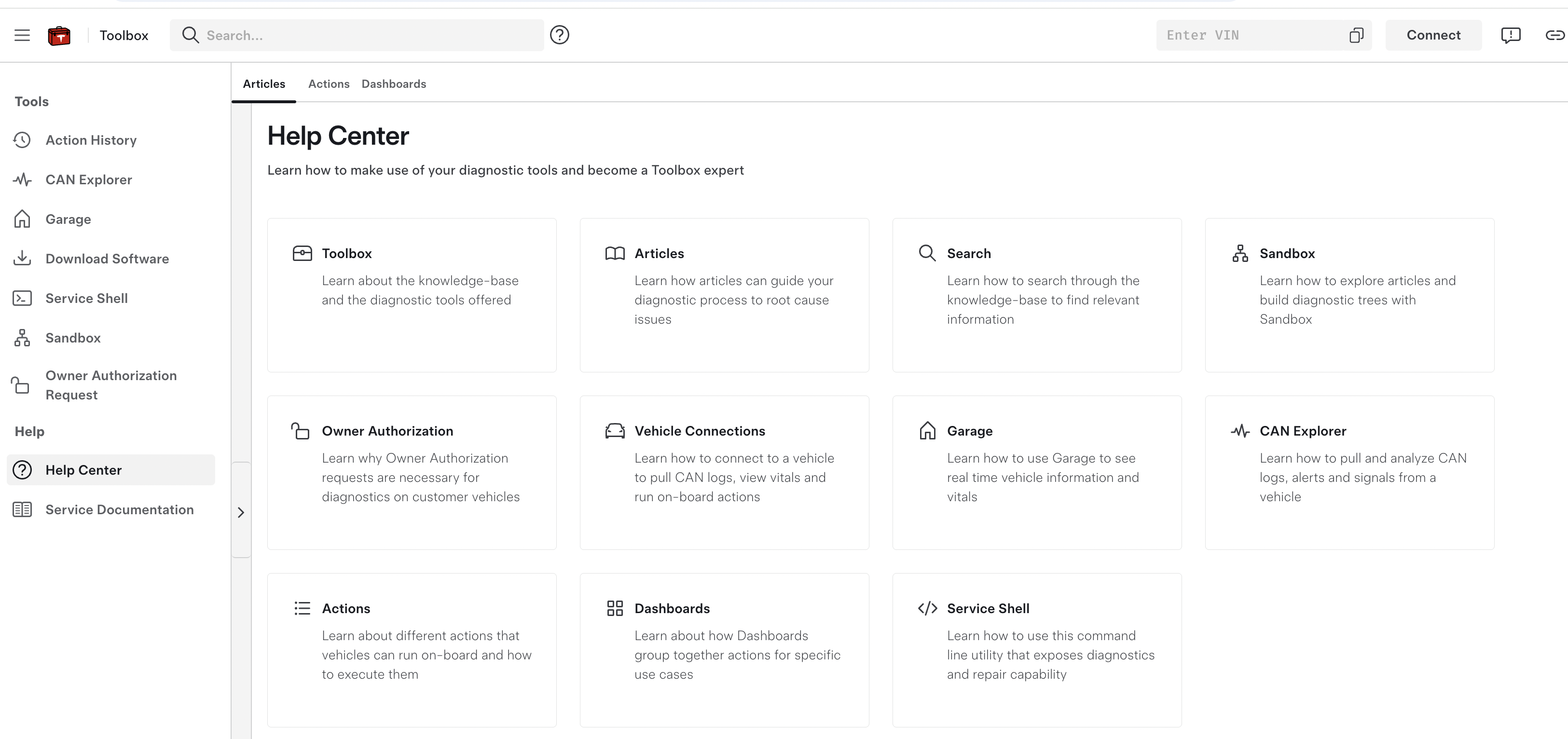The height and width of the screenshot is (739, 1568).
Task: Click the Search card magnifier icon
Action: pos(927,253)
